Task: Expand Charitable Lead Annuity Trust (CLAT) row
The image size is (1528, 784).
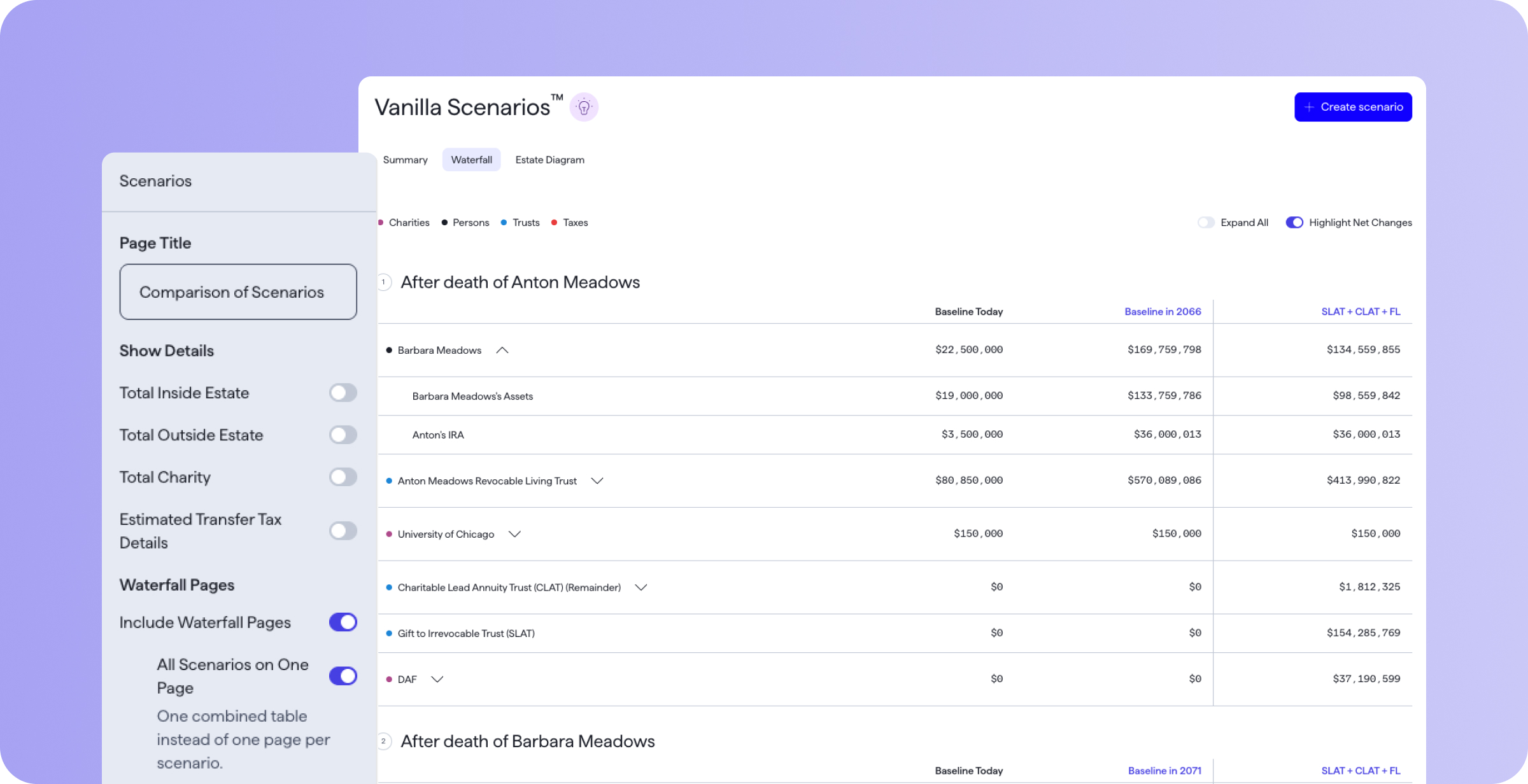Action: tap(641, 587)
